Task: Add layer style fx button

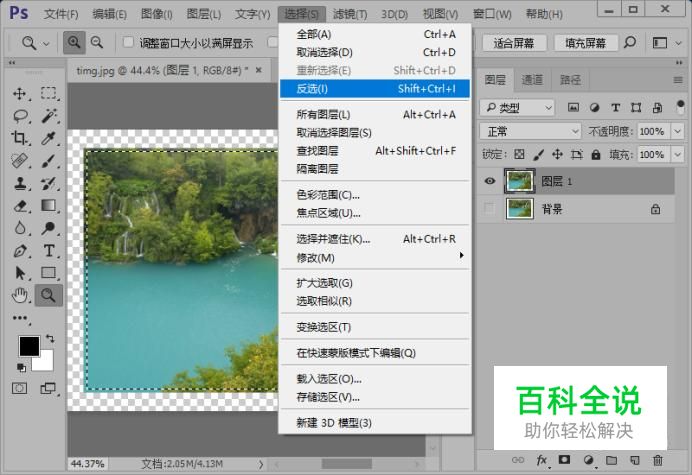Action: tap(542, 460)
